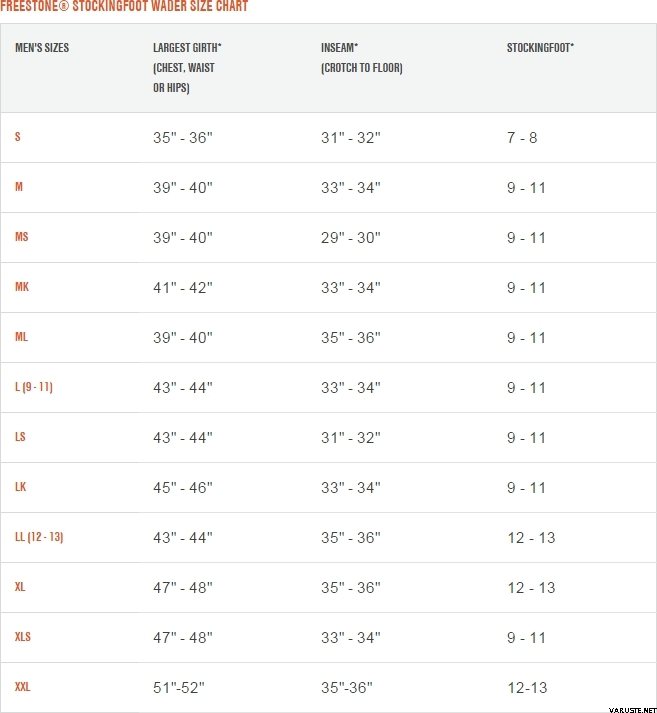The height and width of the screenshot is (713, 657).
Task: Click the Men's Sizes column header
Action: 42,48
